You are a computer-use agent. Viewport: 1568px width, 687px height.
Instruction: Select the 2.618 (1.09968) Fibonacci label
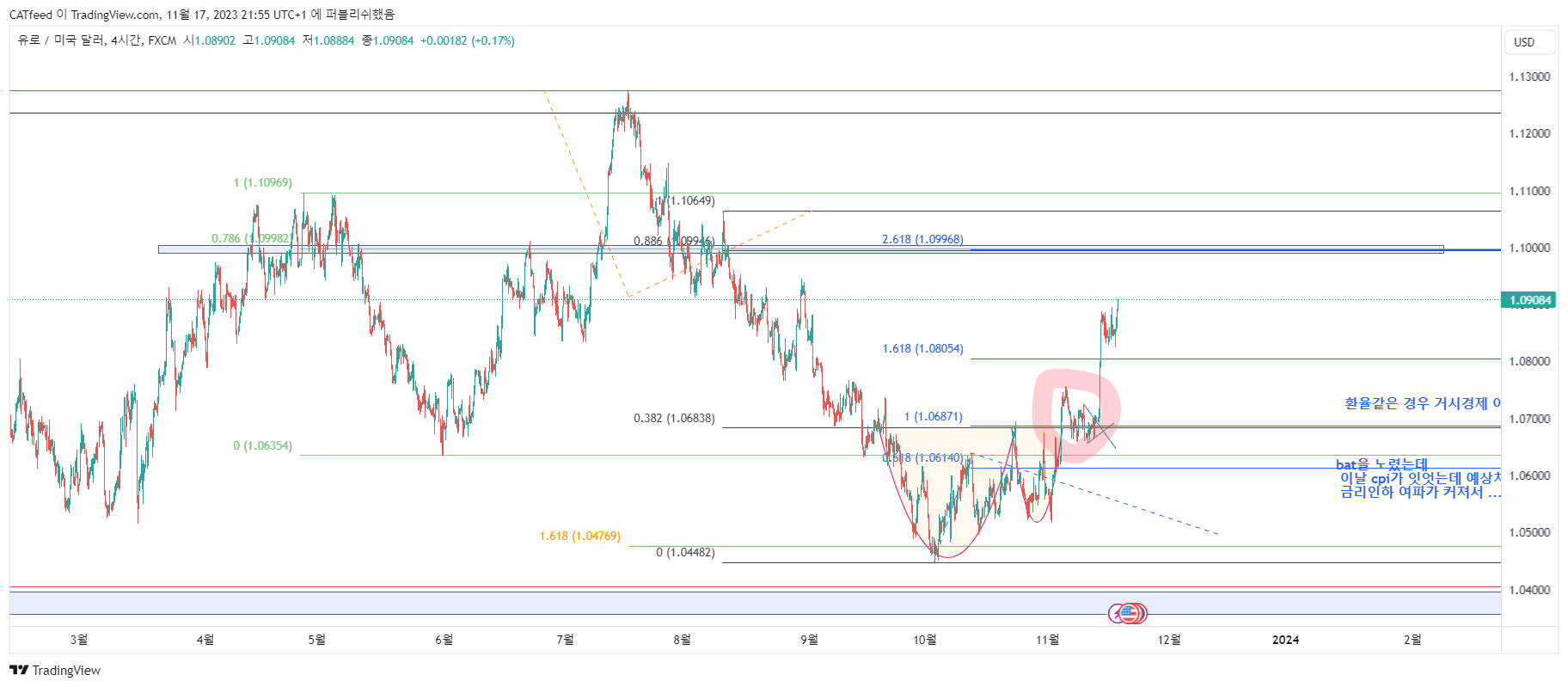tap(922, 239)
